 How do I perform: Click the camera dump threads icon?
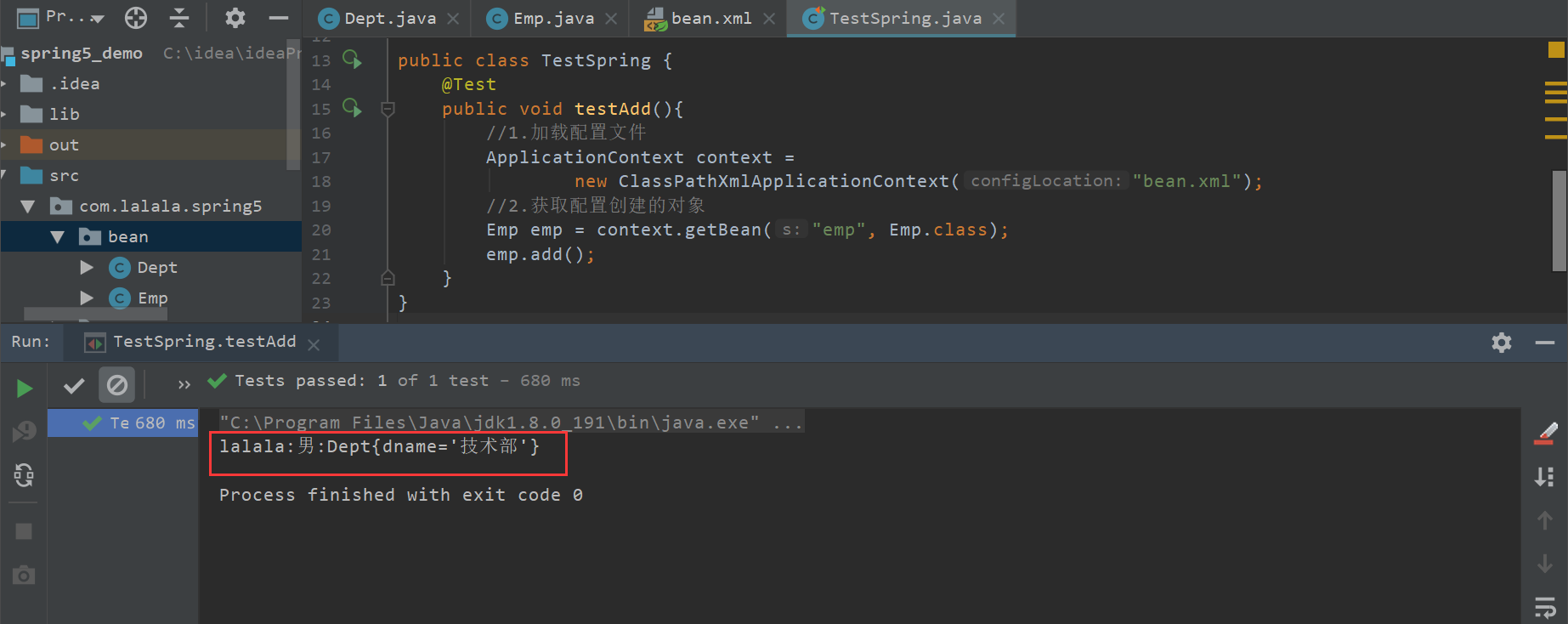(24, 576)
